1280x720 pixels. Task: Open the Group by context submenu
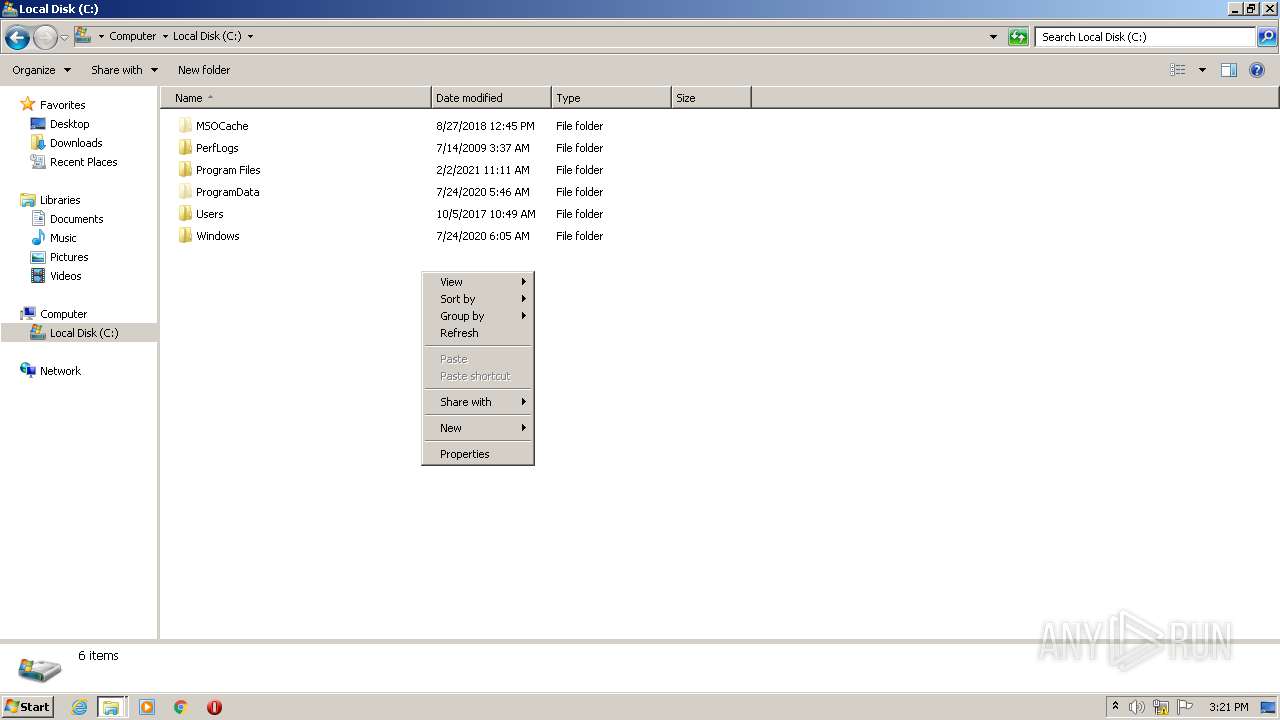(x=478, y=316)
